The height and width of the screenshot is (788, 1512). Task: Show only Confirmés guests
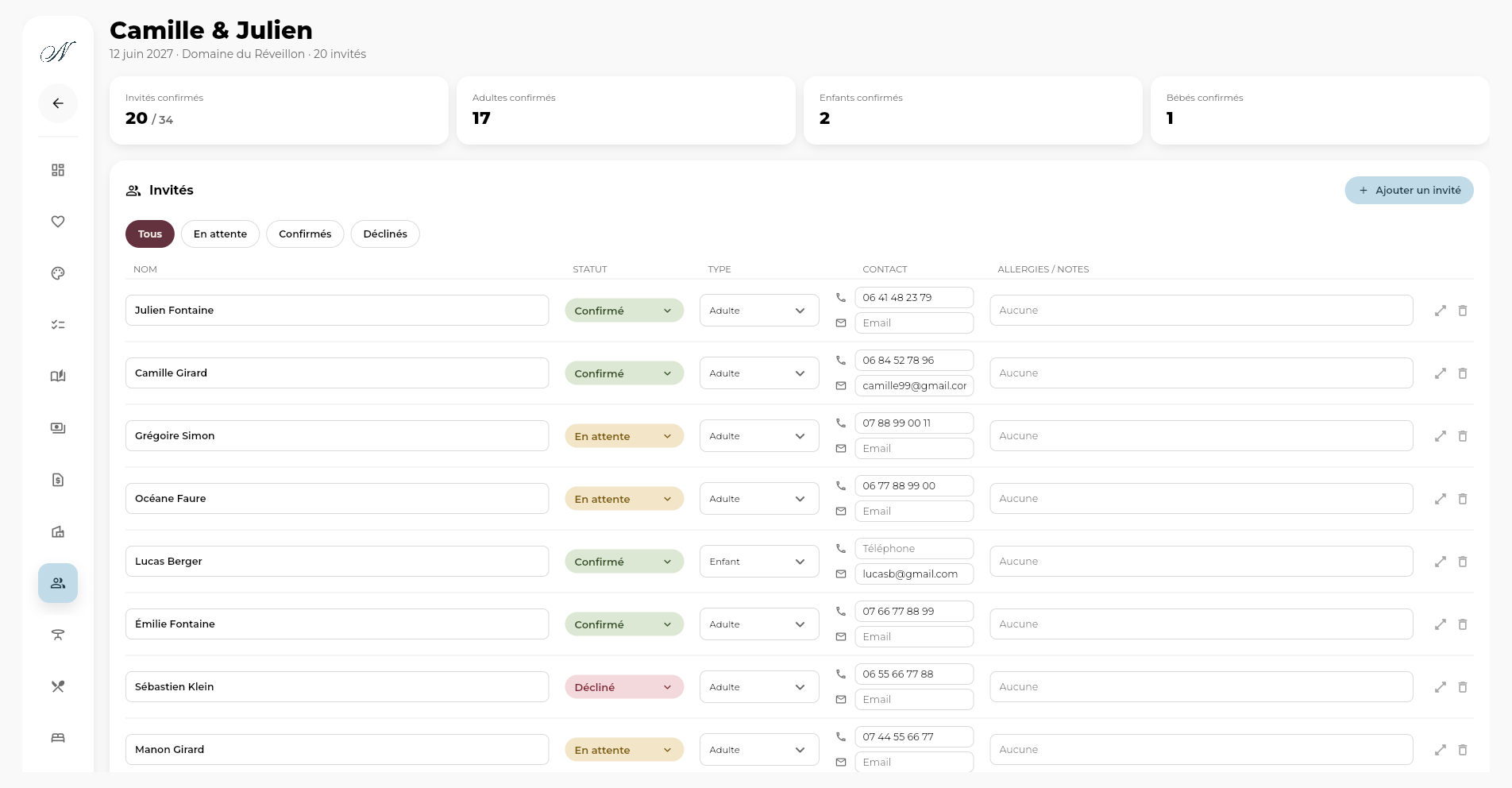pos(305,234)
